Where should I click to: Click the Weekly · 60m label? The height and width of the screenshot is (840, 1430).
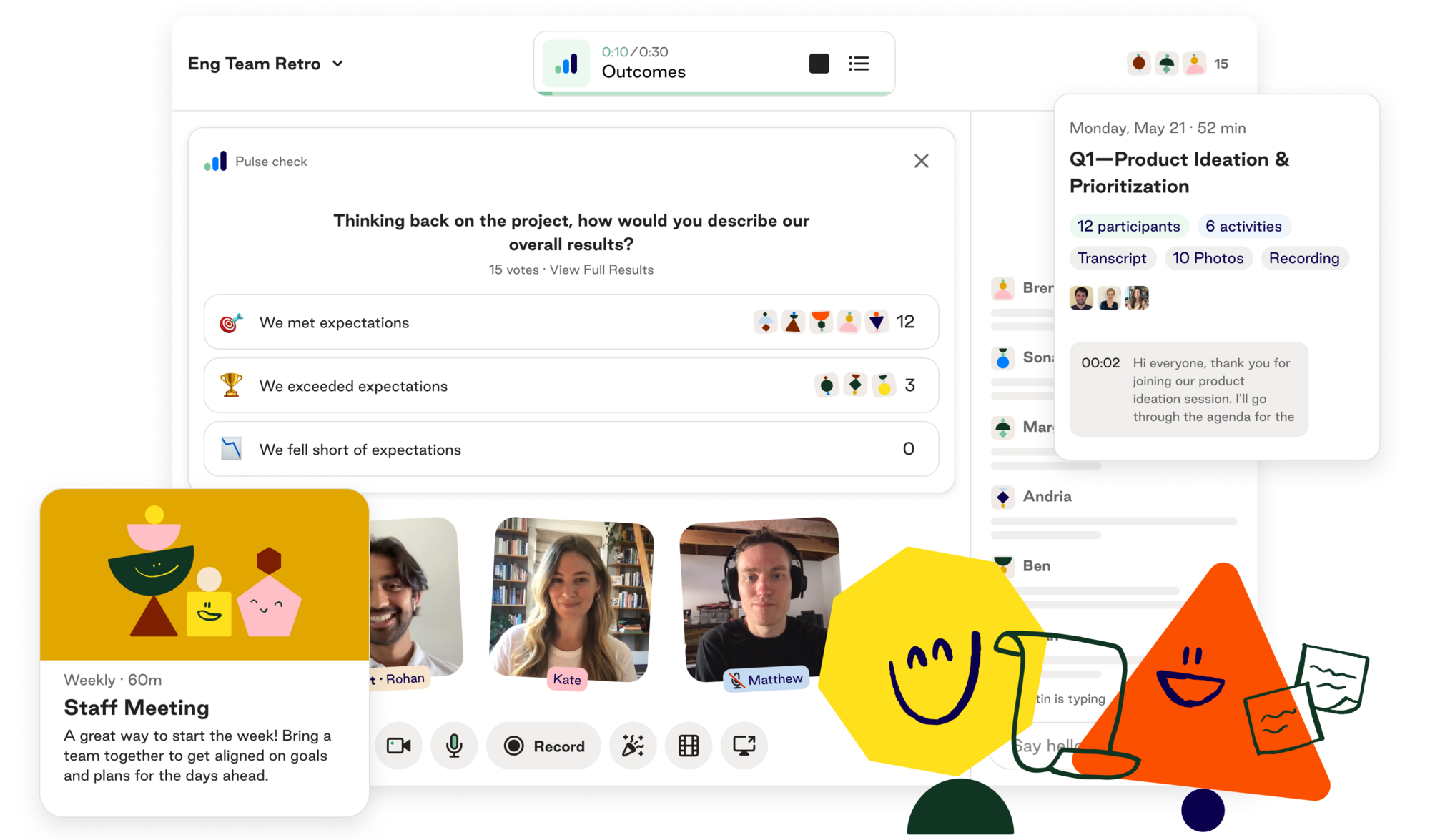[113, 680]
